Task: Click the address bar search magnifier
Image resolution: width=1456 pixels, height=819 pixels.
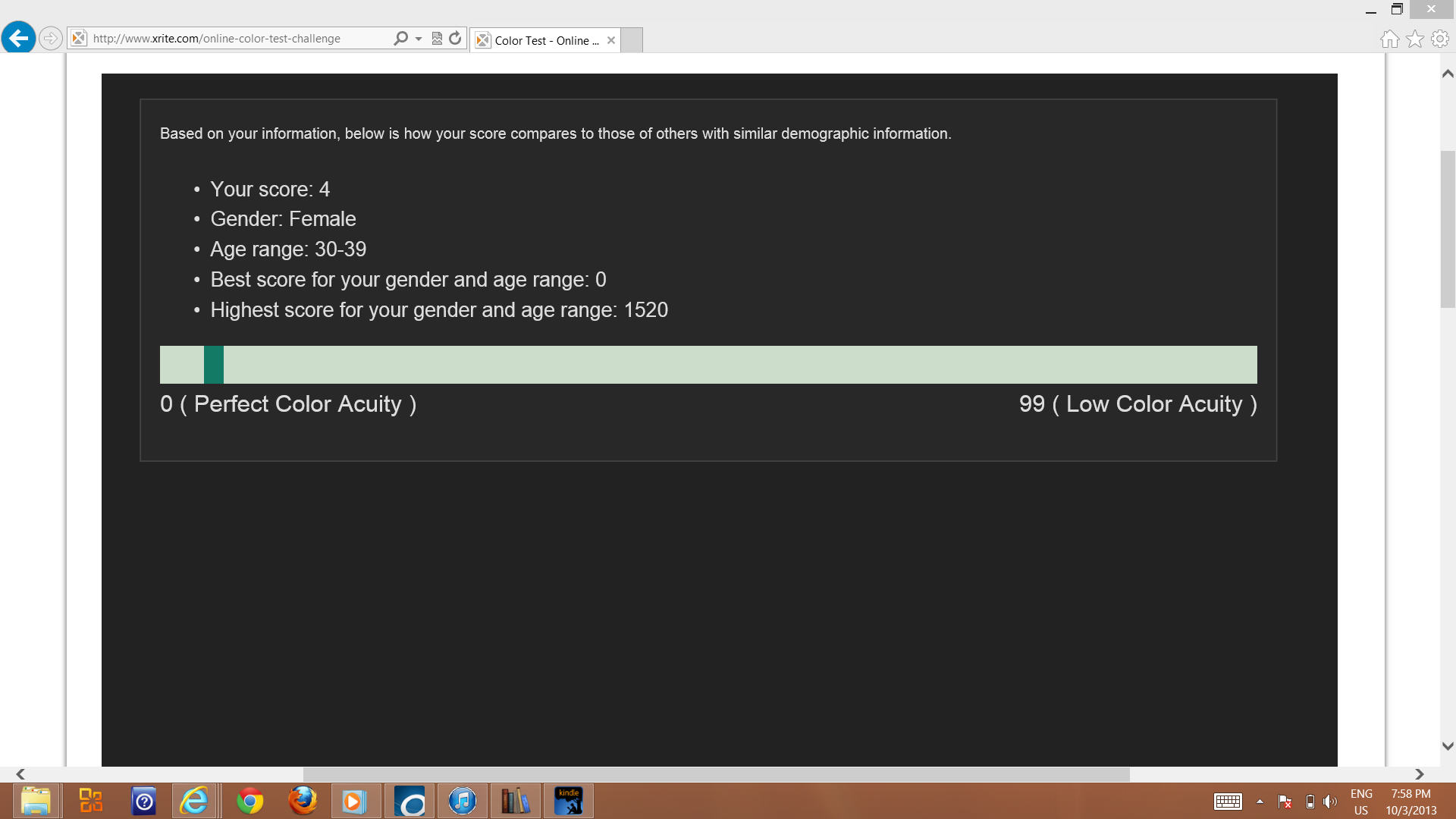Action: (x=400, y=38)
